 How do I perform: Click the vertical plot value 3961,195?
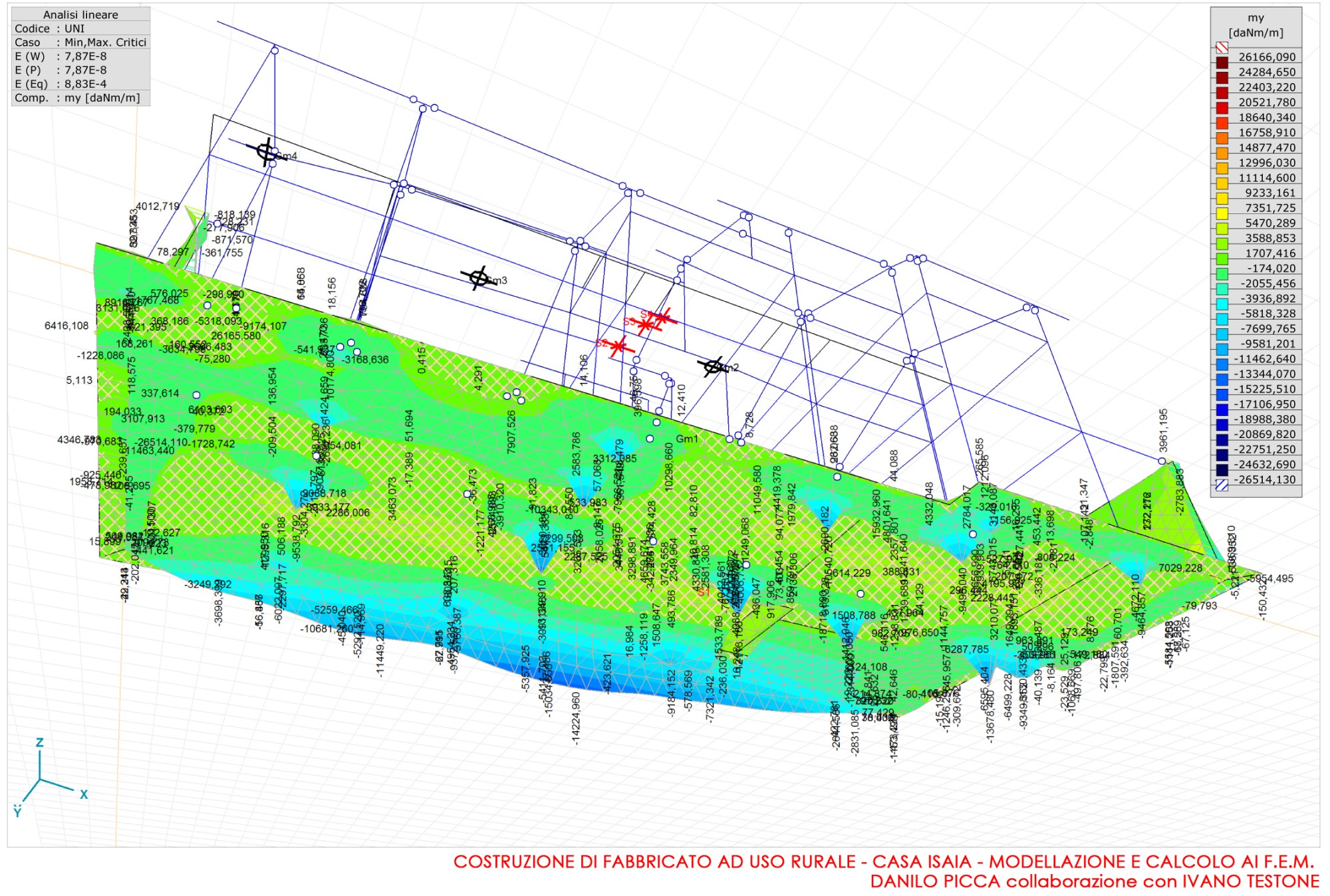click(1163, 431)
